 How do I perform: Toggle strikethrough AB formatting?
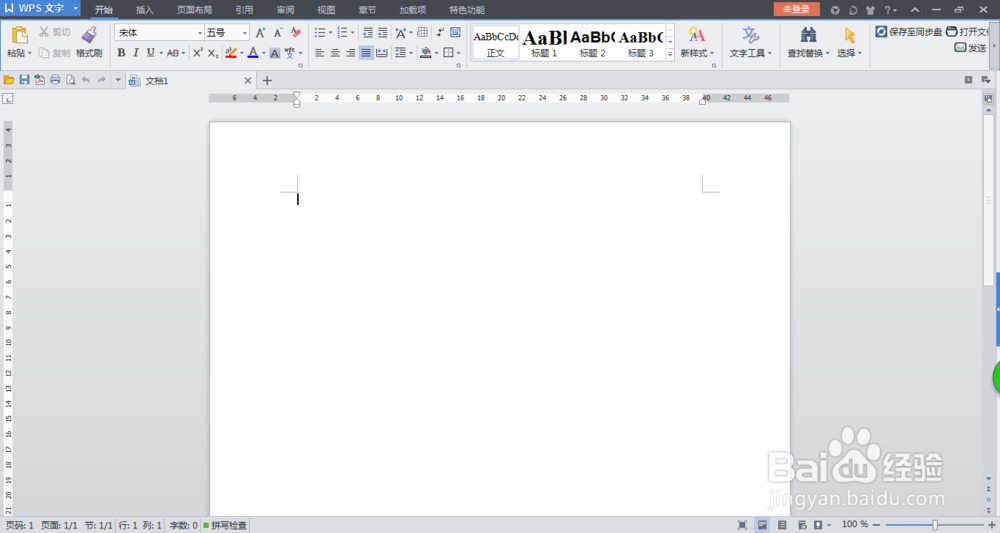[173, 53]
